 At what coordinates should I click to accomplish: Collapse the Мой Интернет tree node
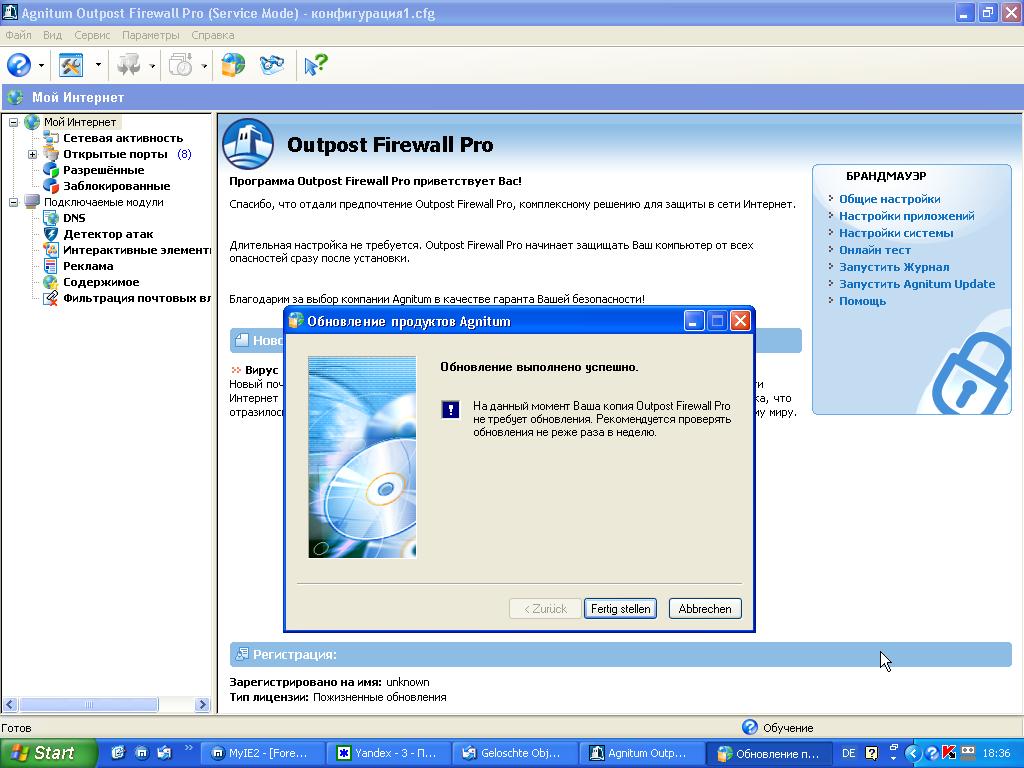click(x=13, y=122)
